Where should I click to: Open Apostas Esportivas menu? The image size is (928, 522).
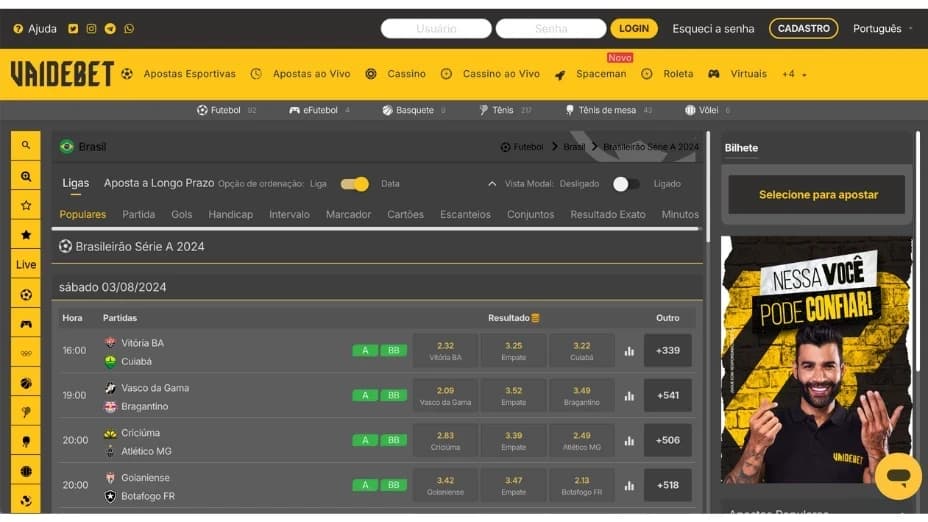click(x=189, y=74)
